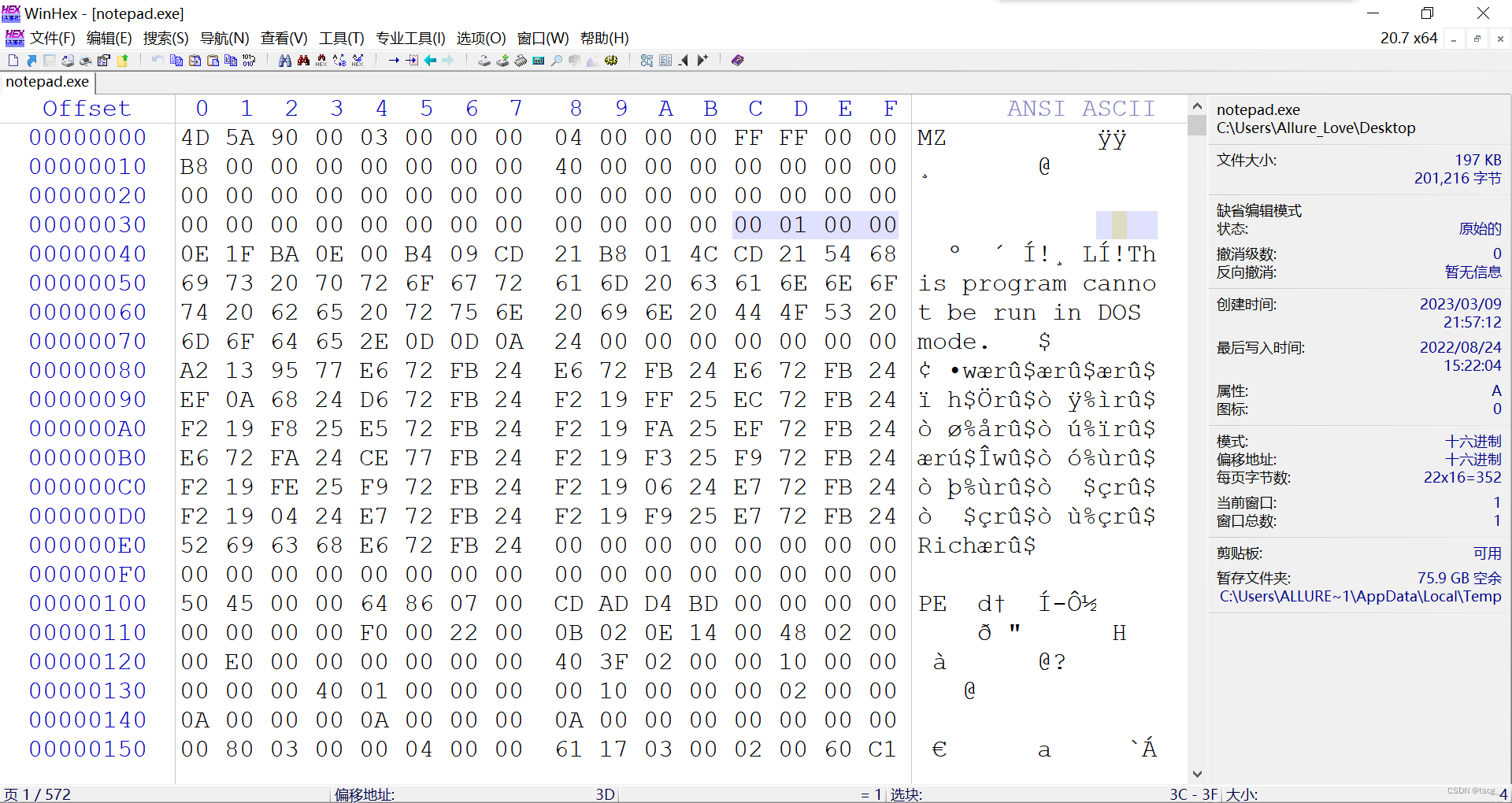Click the magnifier Analyze icon

556,61
